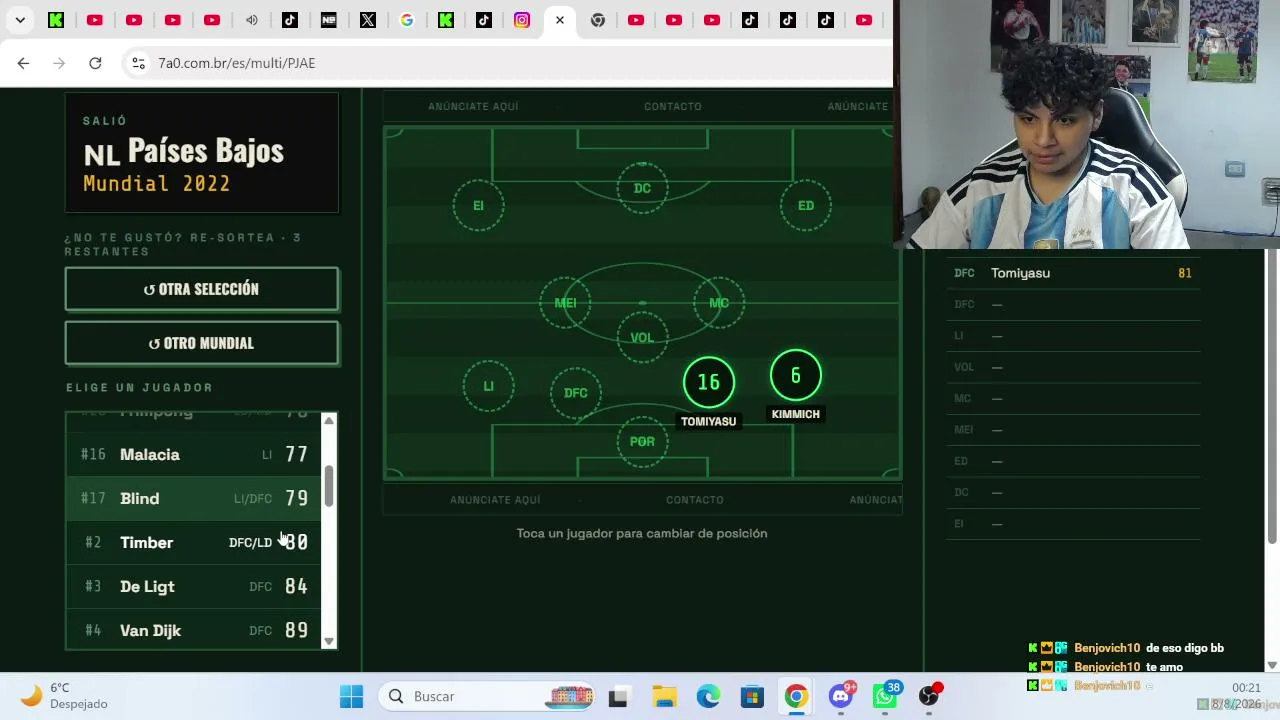Select the ED slot on the pitch
The image size is (1280, 720).
806,205
